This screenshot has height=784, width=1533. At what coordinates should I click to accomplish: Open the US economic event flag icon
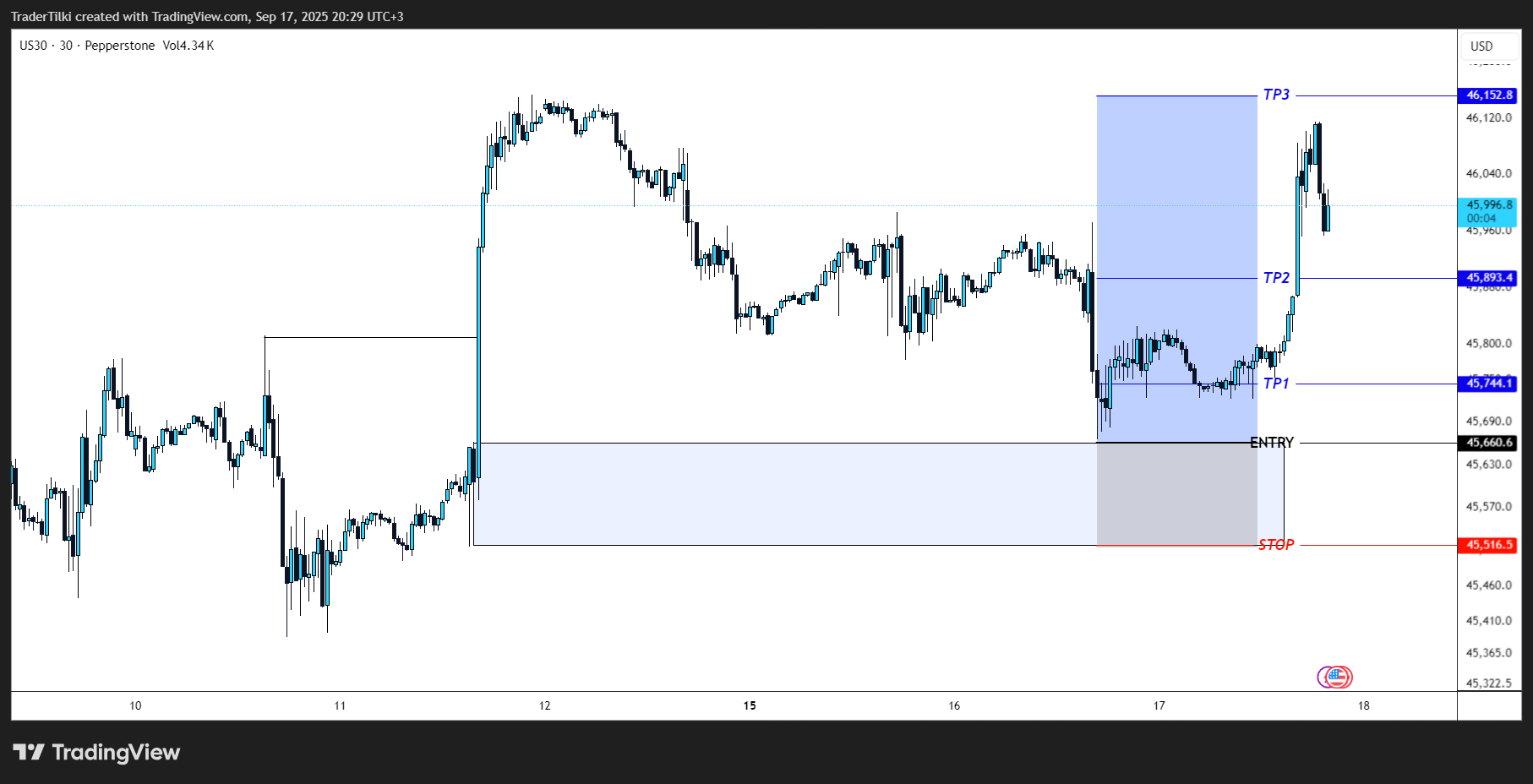(x=1336, y=677)
